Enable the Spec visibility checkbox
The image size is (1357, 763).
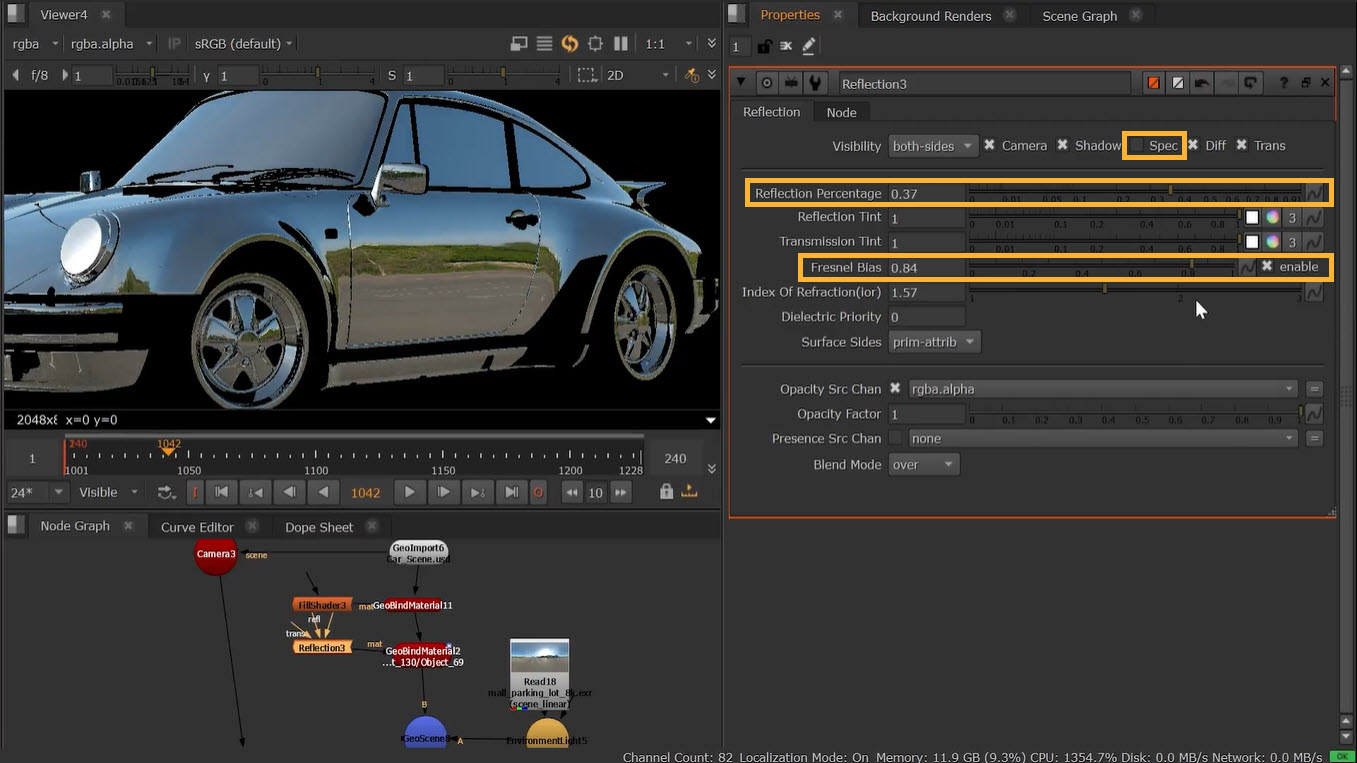click(1137, 146)
